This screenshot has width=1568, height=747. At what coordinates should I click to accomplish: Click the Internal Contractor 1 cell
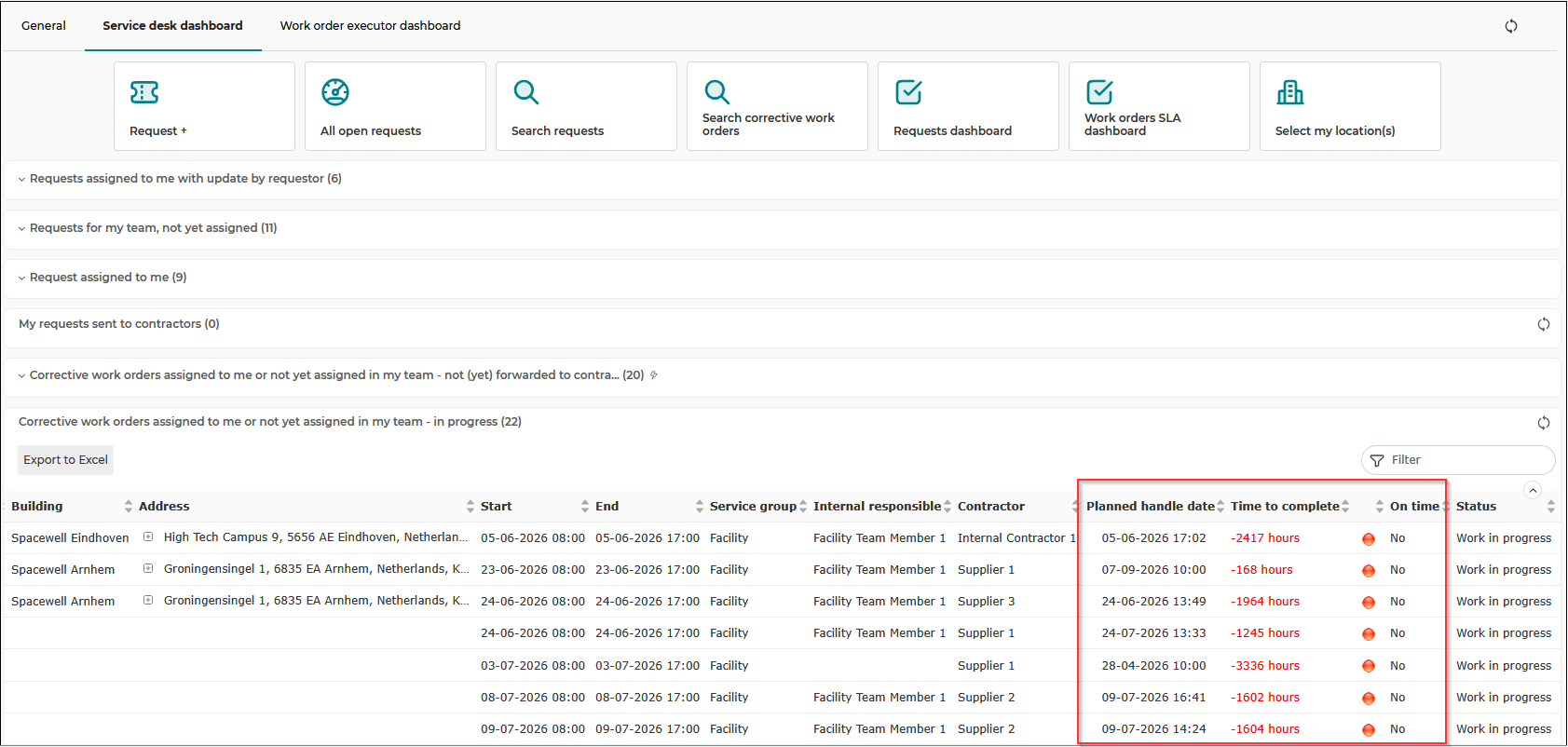tap(1016, 538)
